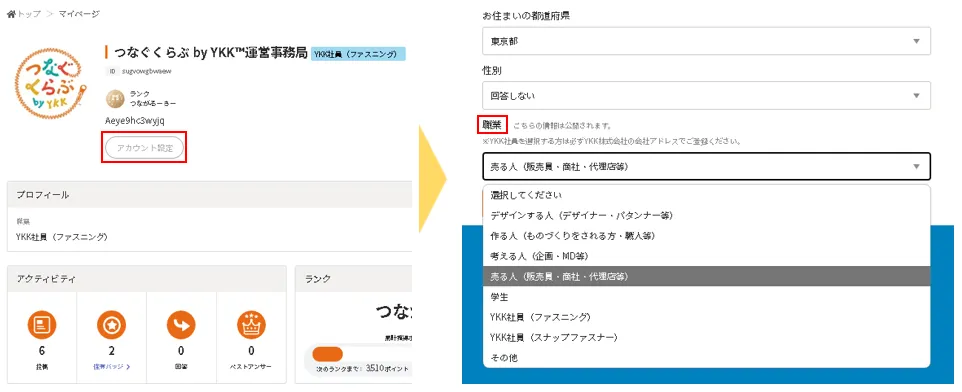The height and width of the screenshot is (392, 962).
Task: Click the ベストアンサー crown icon
Action: [x=252, y=325]
